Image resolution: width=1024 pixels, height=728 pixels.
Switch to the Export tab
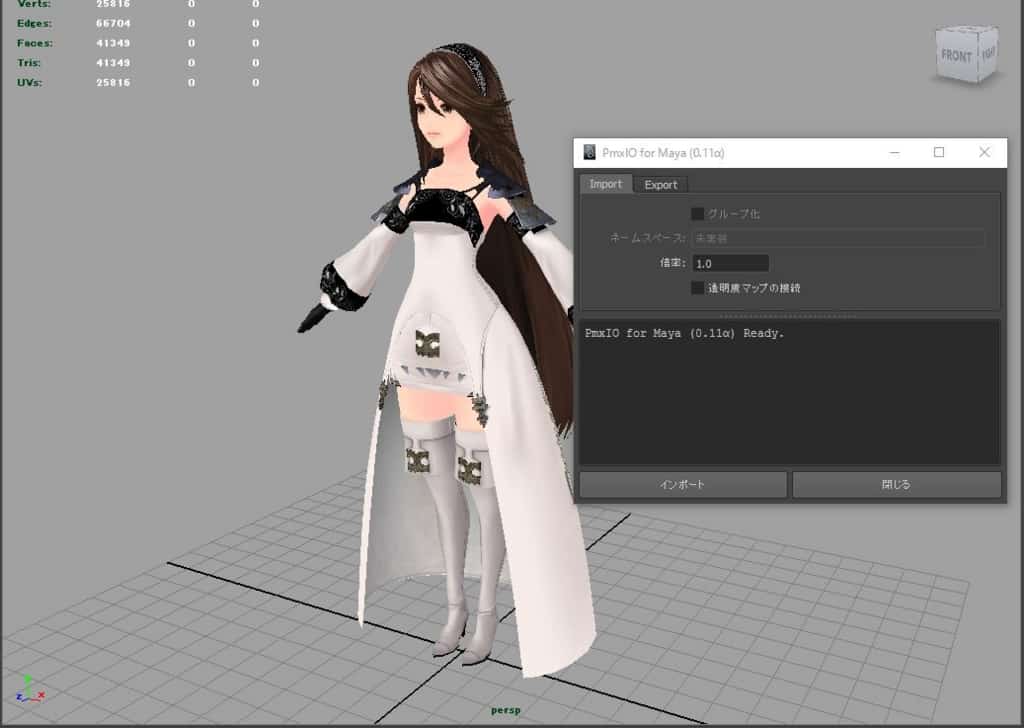pos(660,185)
